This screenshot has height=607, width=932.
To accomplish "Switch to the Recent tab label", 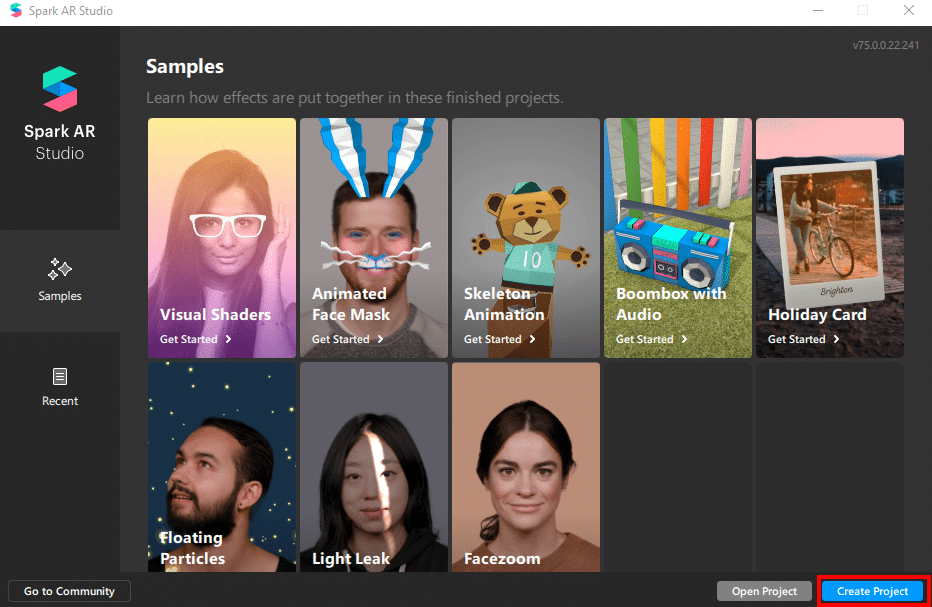I will pos(59,401).
